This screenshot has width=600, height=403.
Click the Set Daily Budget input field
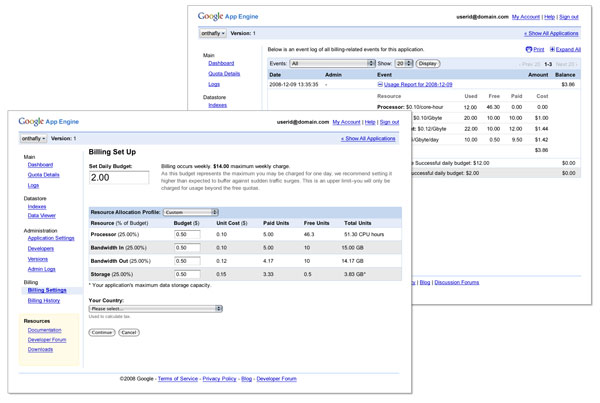pyautogui.click(x=118, y=177)
